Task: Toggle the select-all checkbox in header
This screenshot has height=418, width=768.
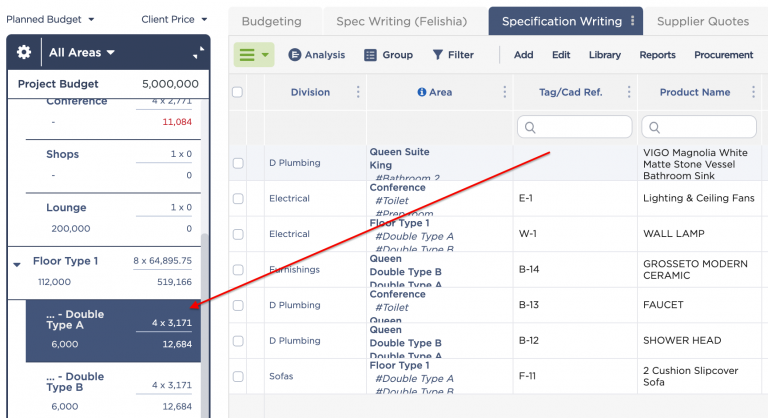Action: pos(237,92)
